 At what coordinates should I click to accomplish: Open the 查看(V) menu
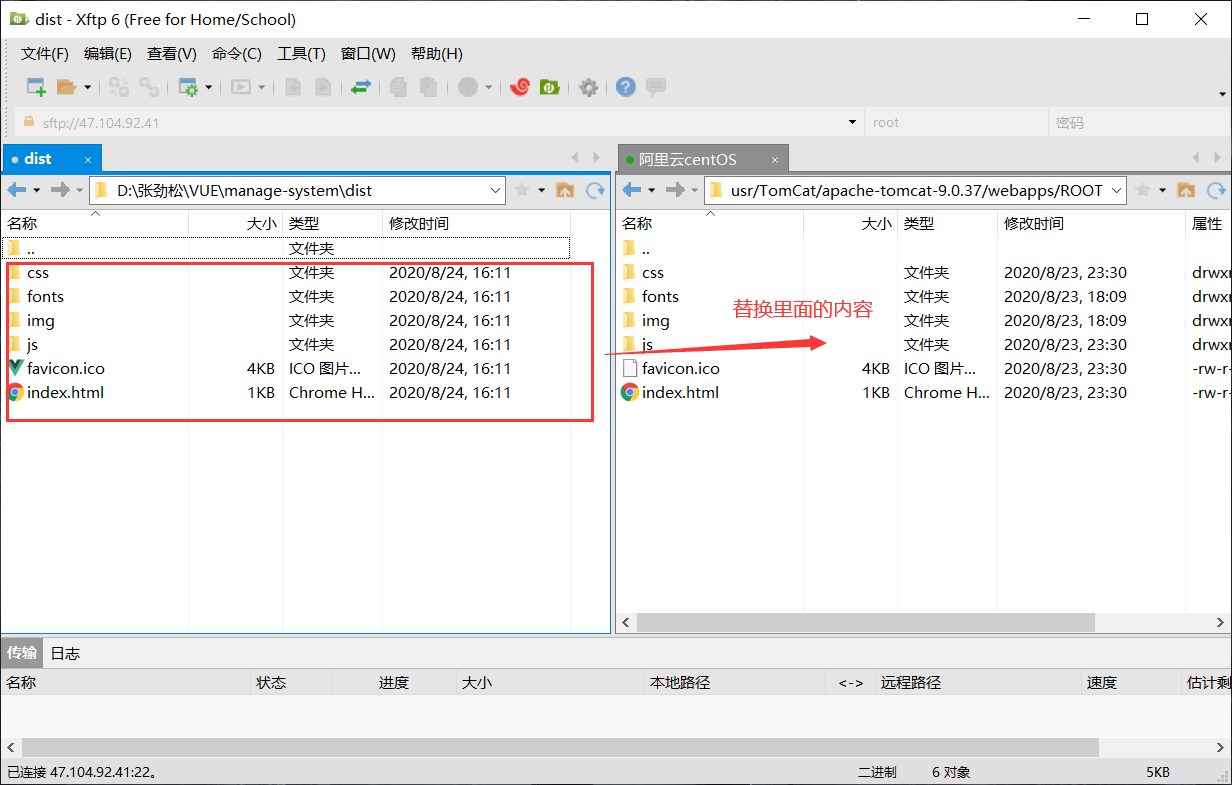tap(172, 54)
